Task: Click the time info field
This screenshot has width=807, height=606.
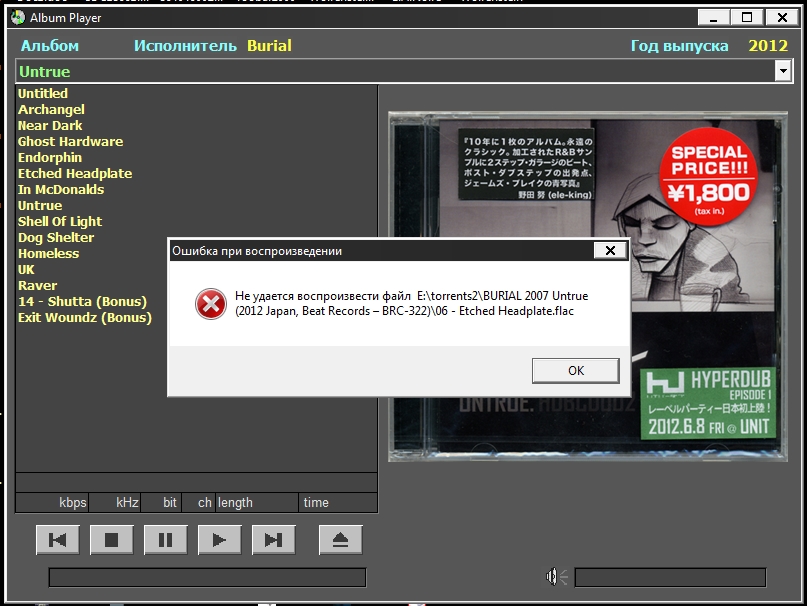Action: (x=338, y=503)
